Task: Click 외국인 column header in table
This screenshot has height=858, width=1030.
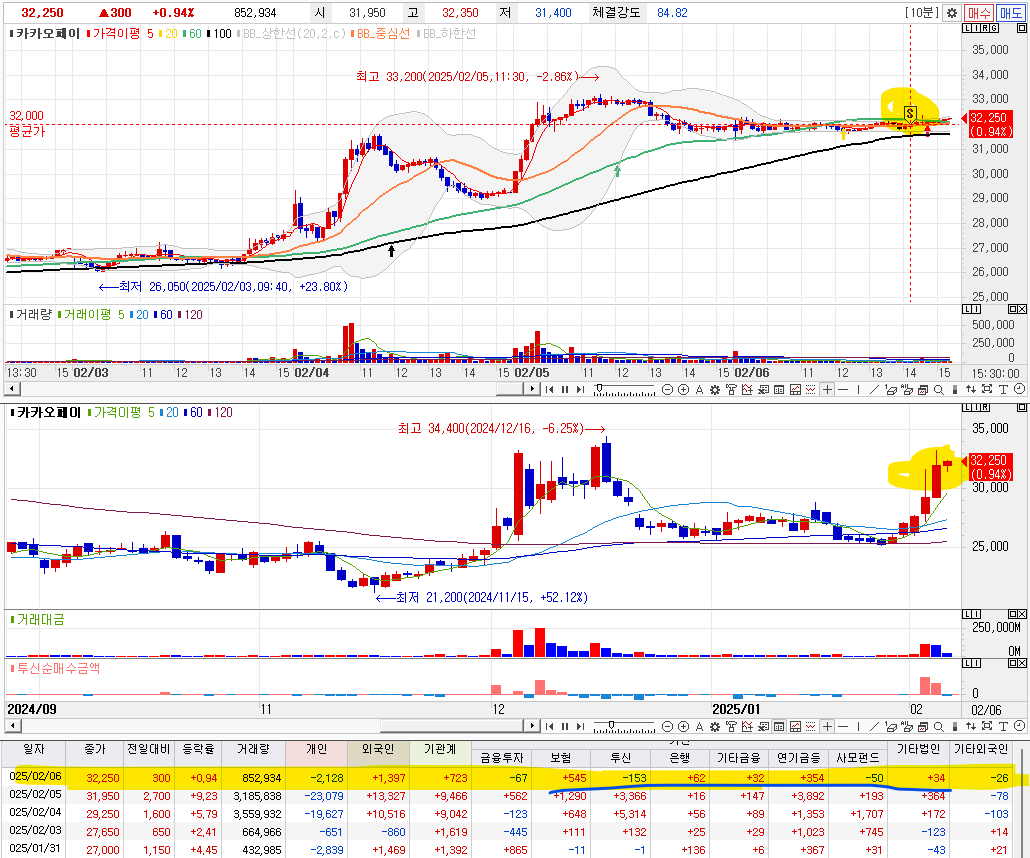Action: (x=378, y=749)
